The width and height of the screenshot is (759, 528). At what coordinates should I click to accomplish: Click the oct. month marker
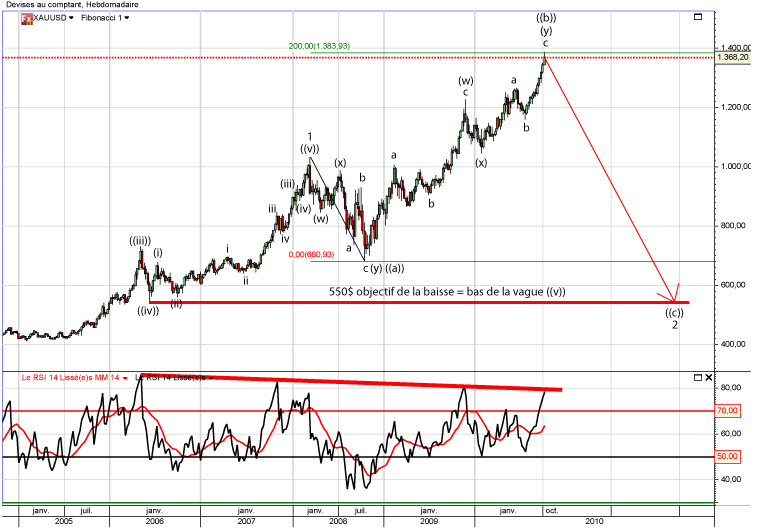pyautogui.click(x=551, y=511)
